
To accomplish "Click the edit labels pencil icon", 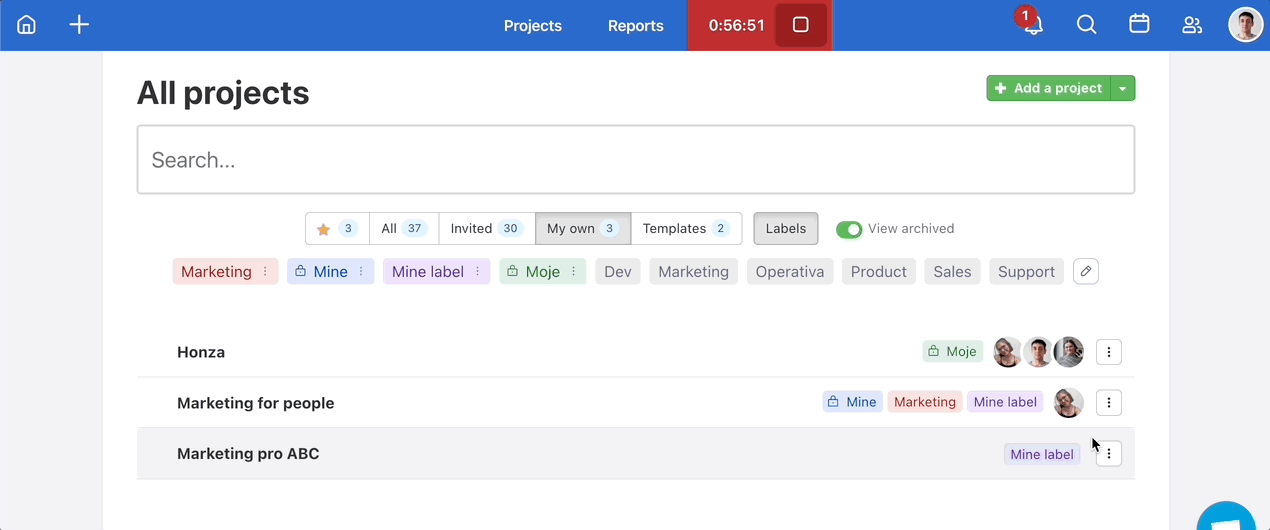I will [1086, 271].
